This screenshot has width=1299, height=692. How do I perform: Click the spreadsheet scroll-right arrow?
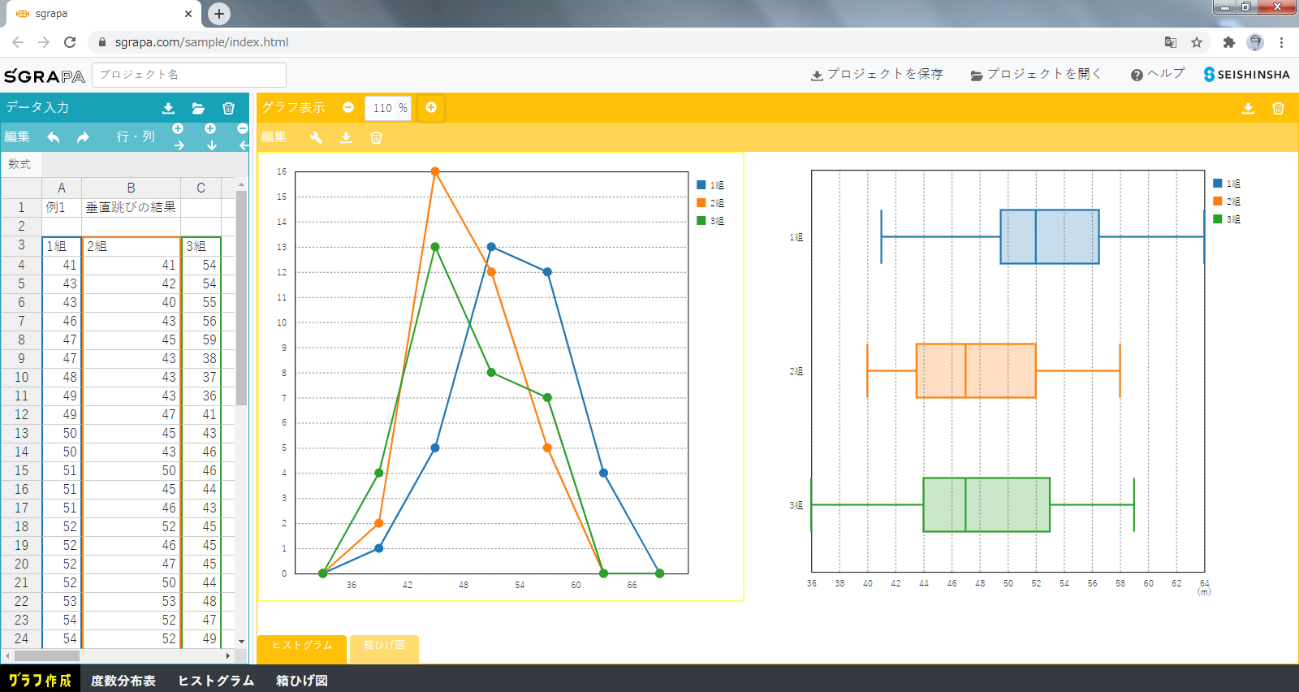pos(228,656)
